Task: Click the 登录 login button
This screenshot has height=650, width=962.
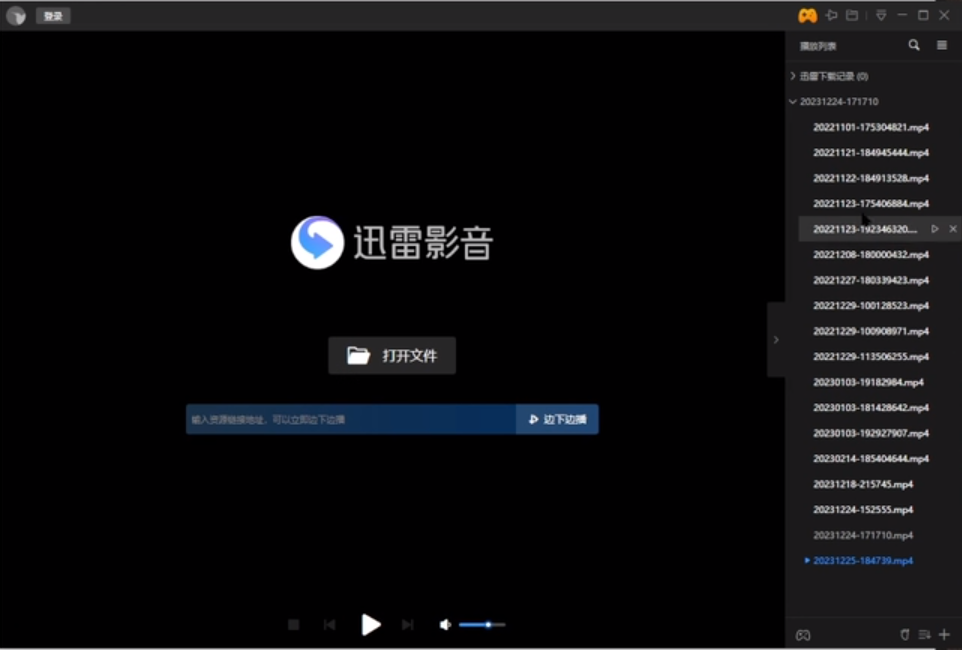Action: click(x=53, y=16)
